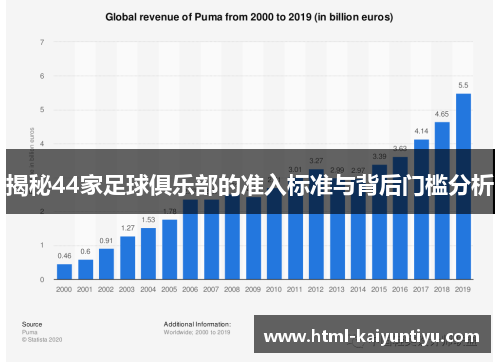The height and width of the screenshot is (362, 500).
Task: Click the 2002 year axis label
Action: tap(106, 289)
